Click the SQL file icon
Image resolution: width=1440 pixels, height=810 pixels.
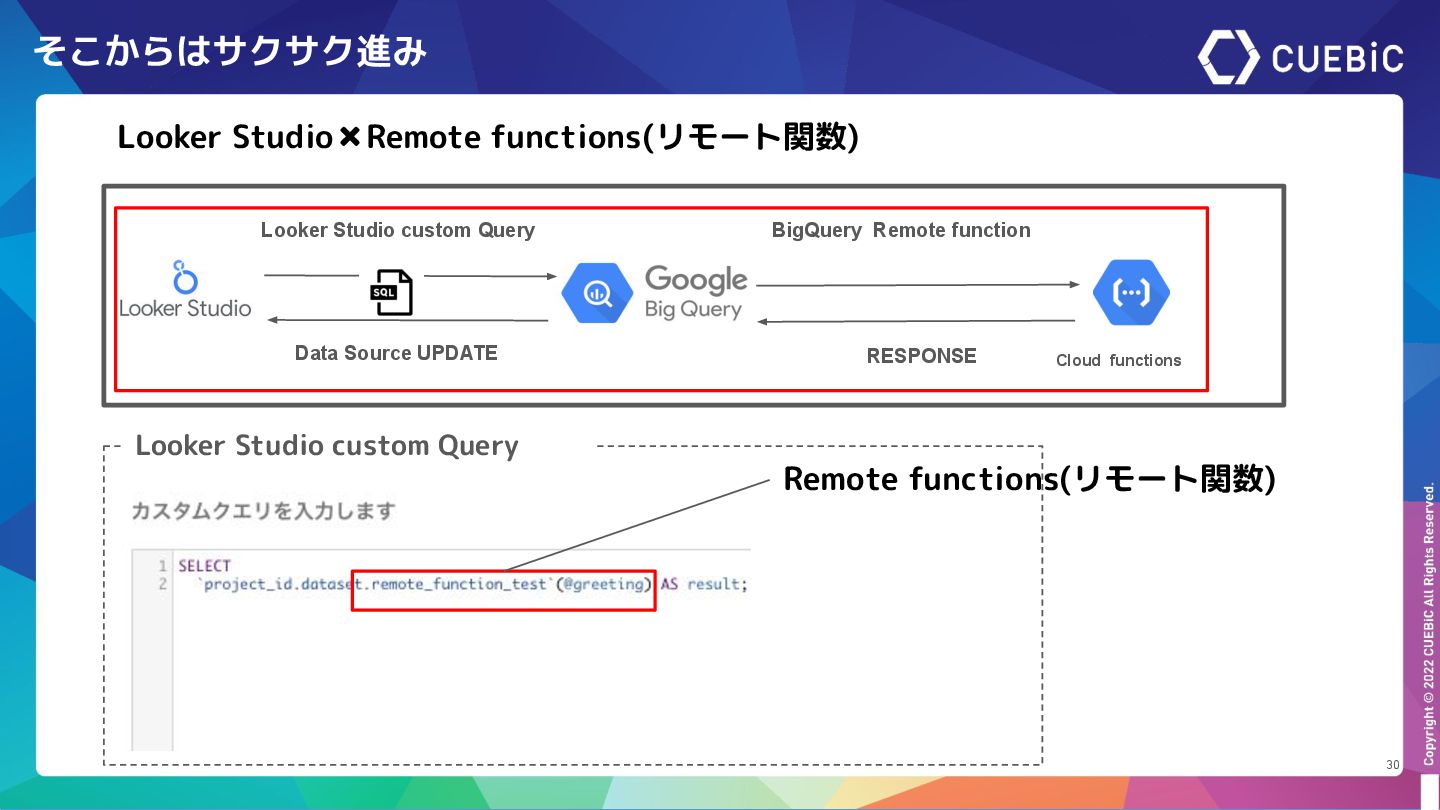[x=391, y=292]
